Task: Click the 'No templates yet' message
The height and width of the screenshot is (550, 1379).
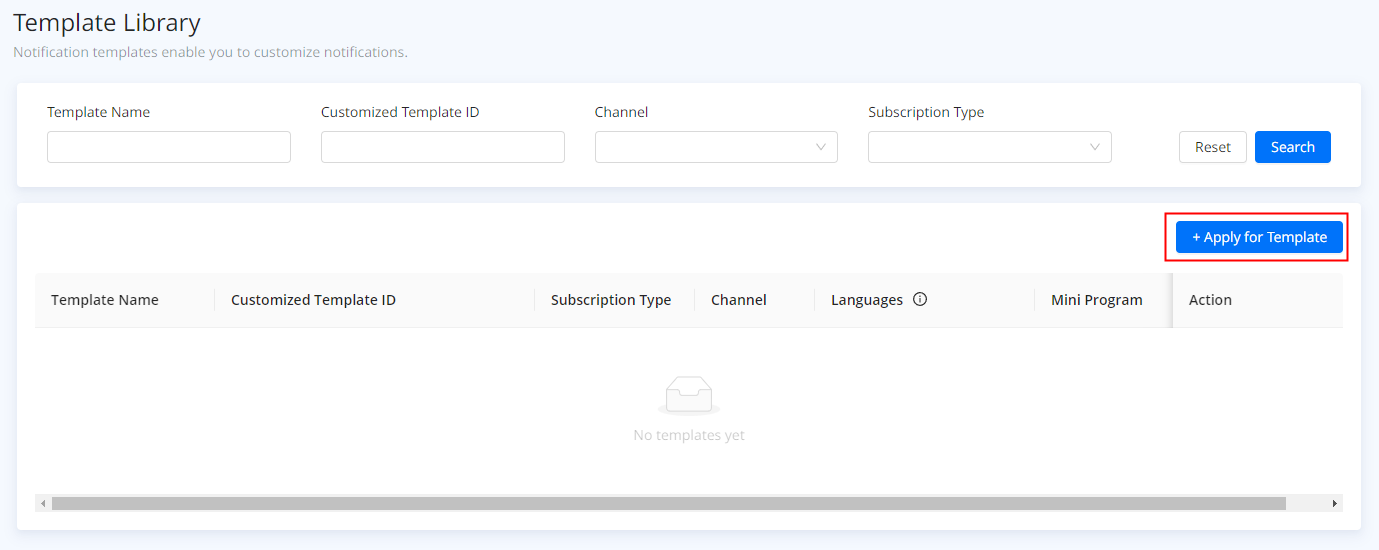Action: click(x=689, y=435)
